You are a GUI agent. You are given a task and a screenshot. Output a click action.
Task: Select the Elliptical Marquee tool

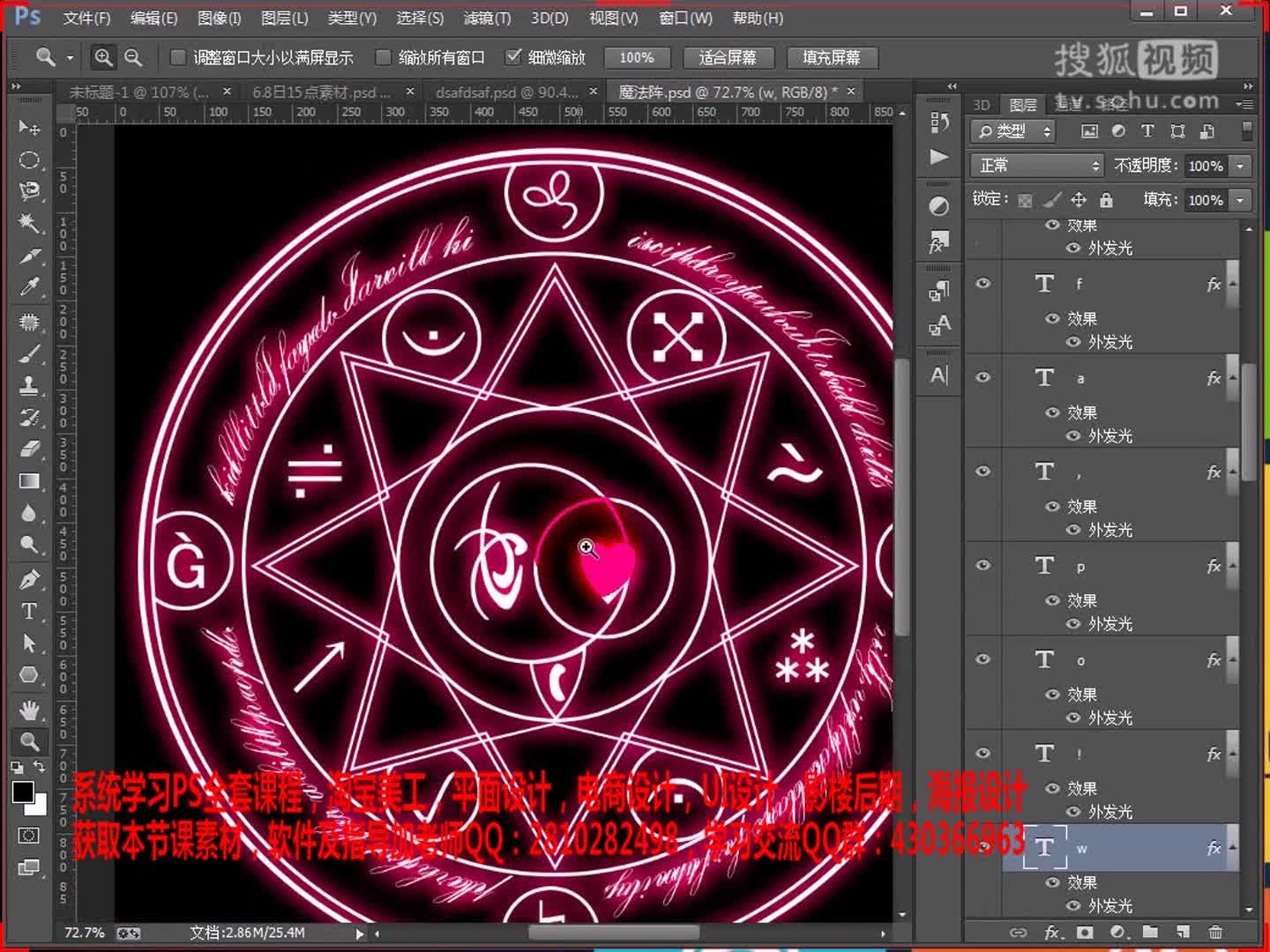tap(29, 160)
